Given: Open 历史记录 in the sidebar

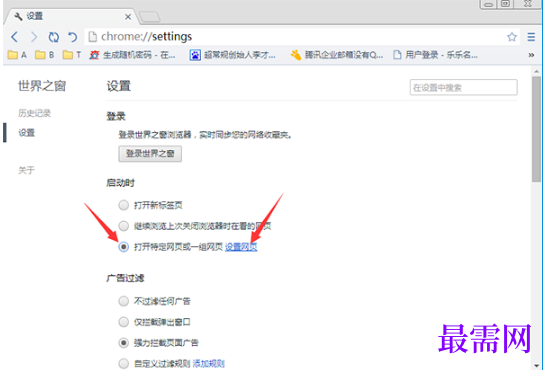Looking at the screenshot, I should (x=34, y=113).
